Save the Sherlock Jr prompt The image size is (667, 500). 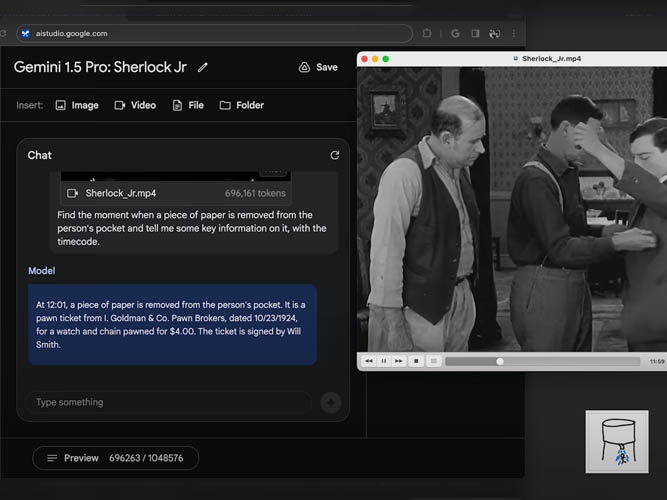tap(318, 67)
